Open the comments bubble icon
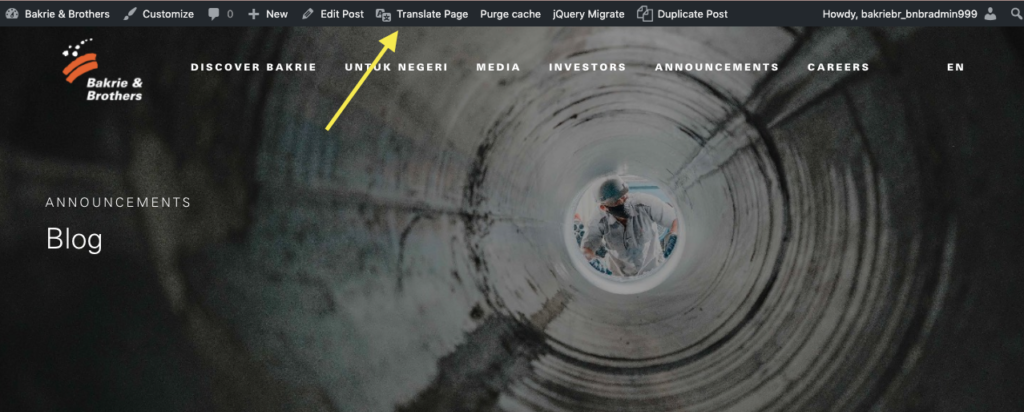The height and width of the screenshot is (412, 1024). click(214, 14)
